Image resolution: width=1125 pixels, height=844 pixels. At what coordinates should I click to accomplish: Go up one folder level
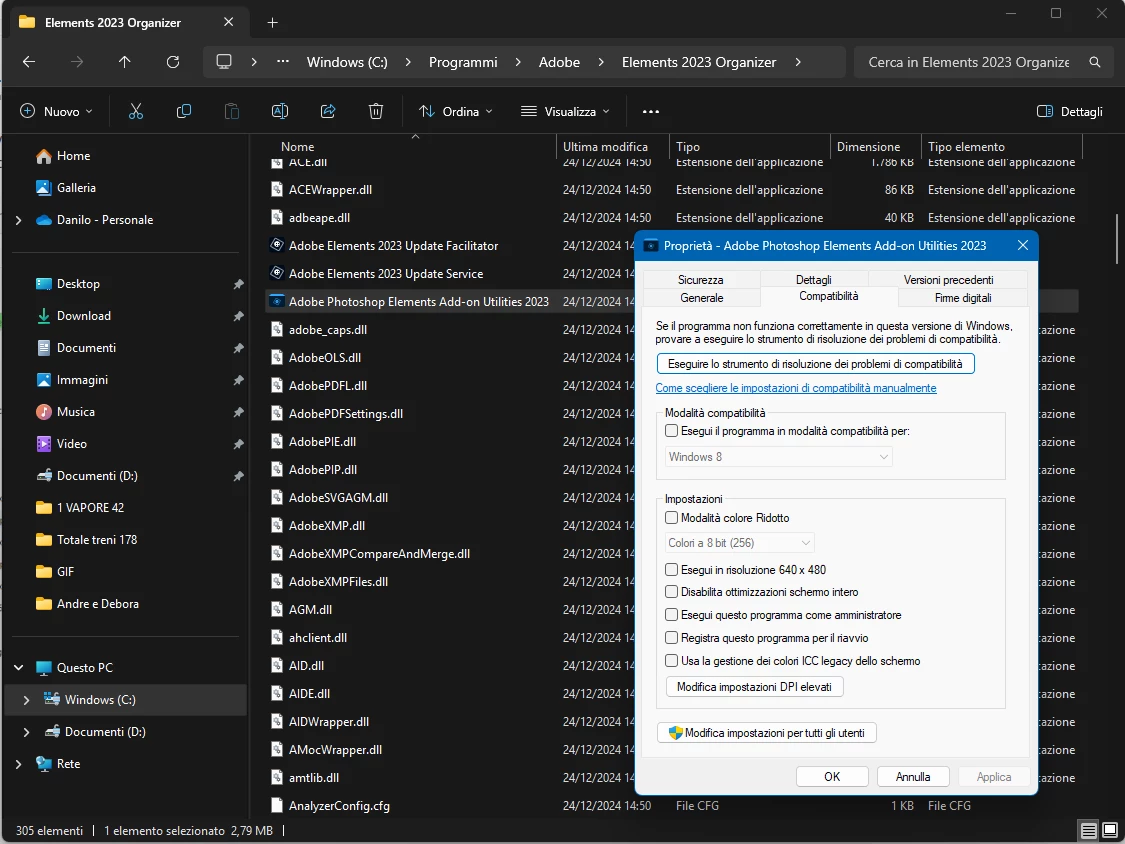click(x=124, y=62)
